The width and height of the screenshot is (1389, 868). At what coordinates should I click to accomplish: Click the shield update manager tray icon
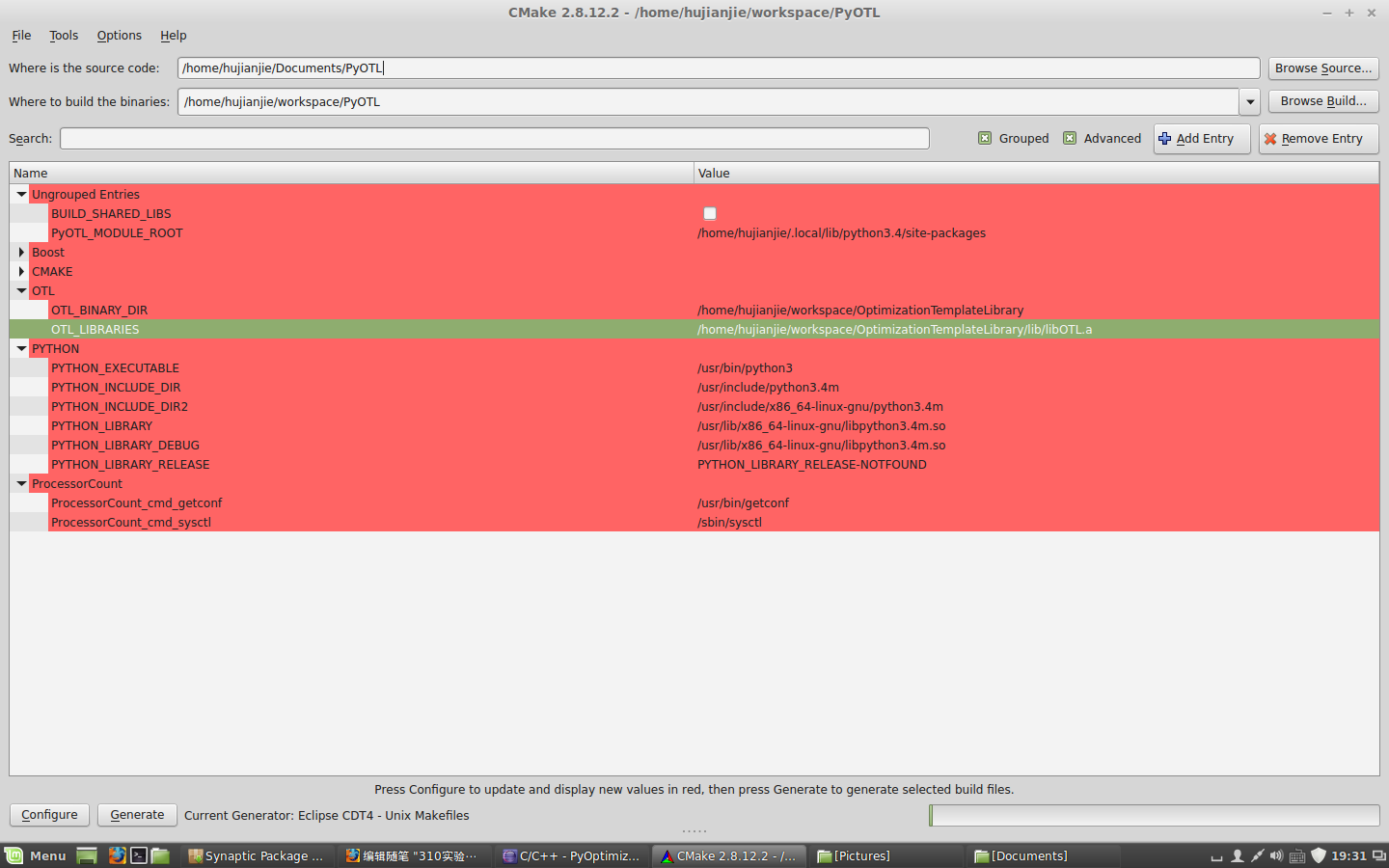[x=1318, y=855]
